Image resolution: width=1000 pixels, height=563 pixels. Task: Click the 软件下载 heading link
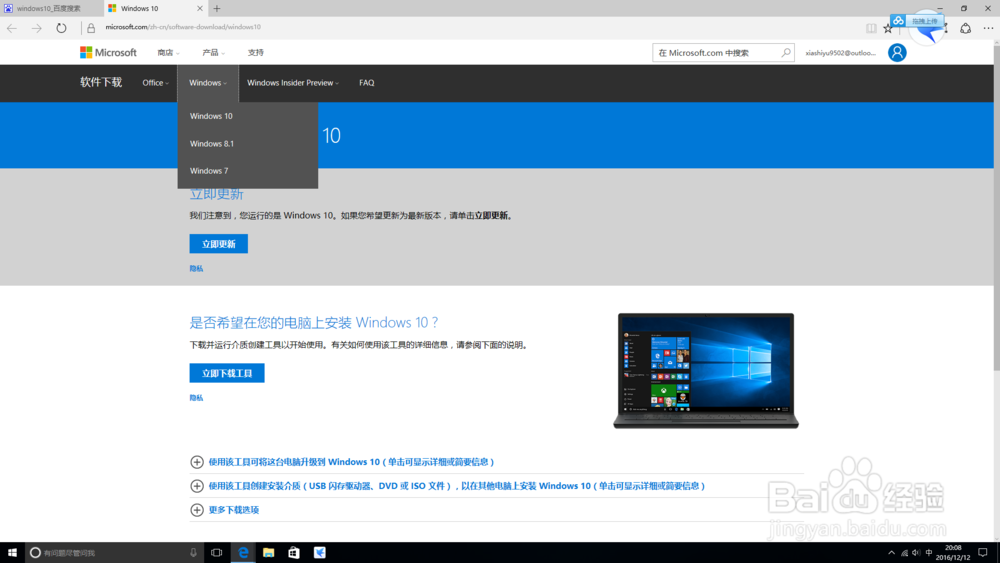(101, 82)
